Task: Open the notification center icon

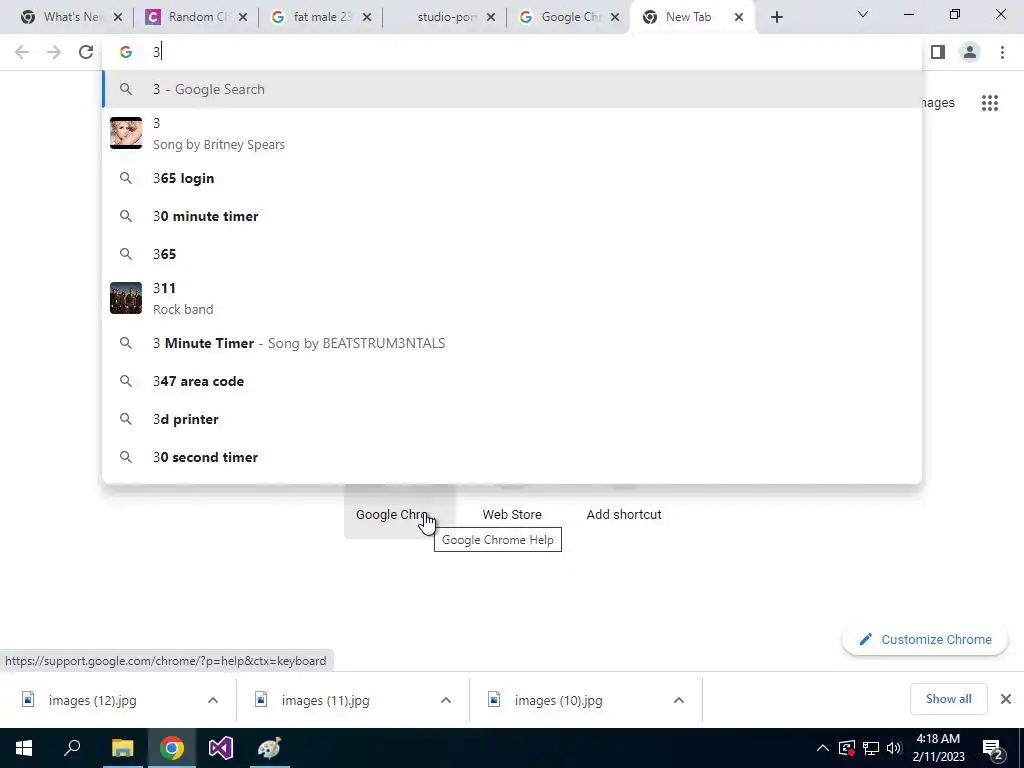Action: click(992, 748)
